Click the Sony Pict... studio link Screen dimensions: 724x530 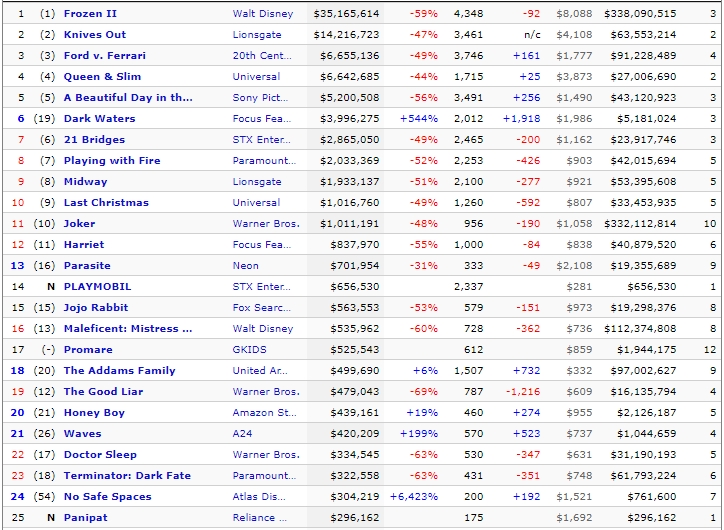pos(260,97)
